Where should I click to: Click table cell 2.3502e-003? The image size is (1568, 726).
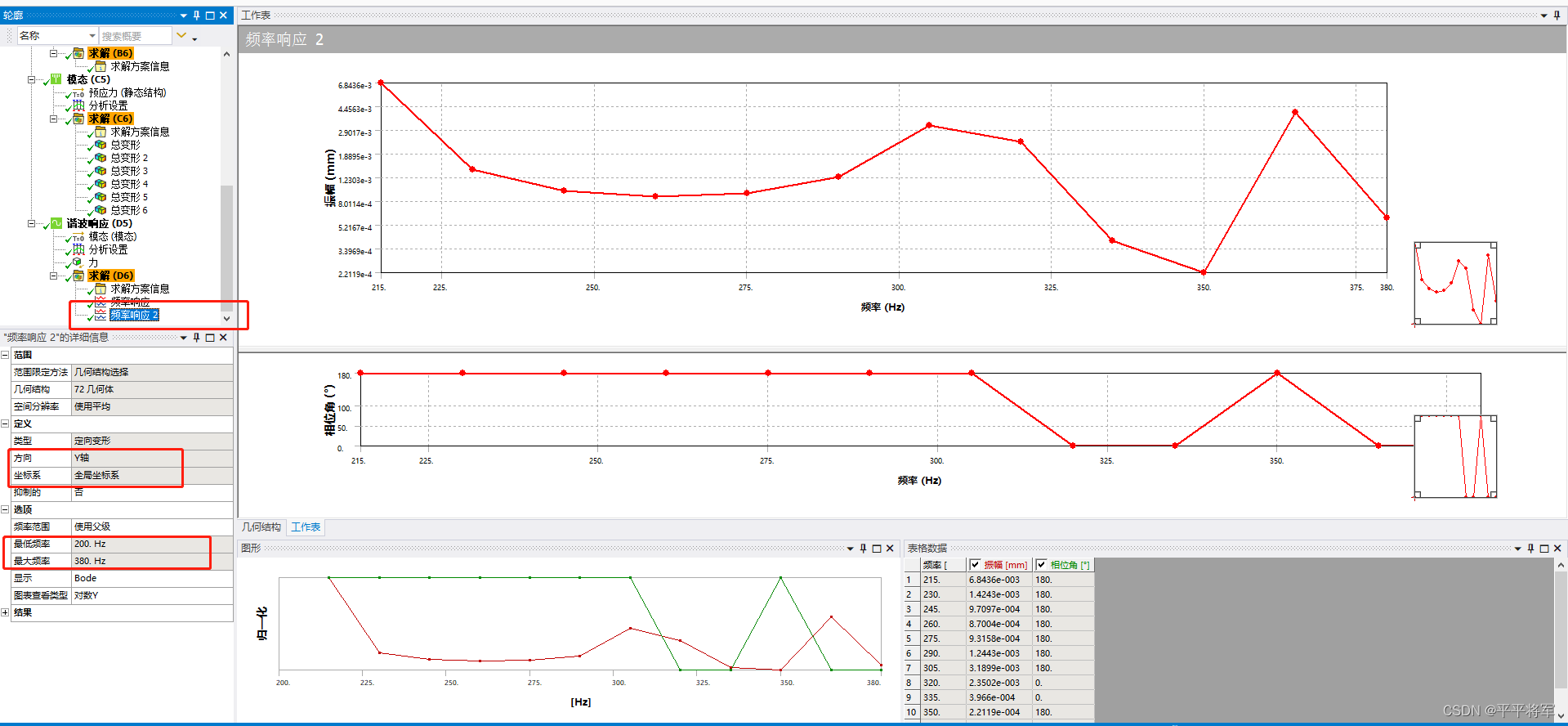[998, 683]
